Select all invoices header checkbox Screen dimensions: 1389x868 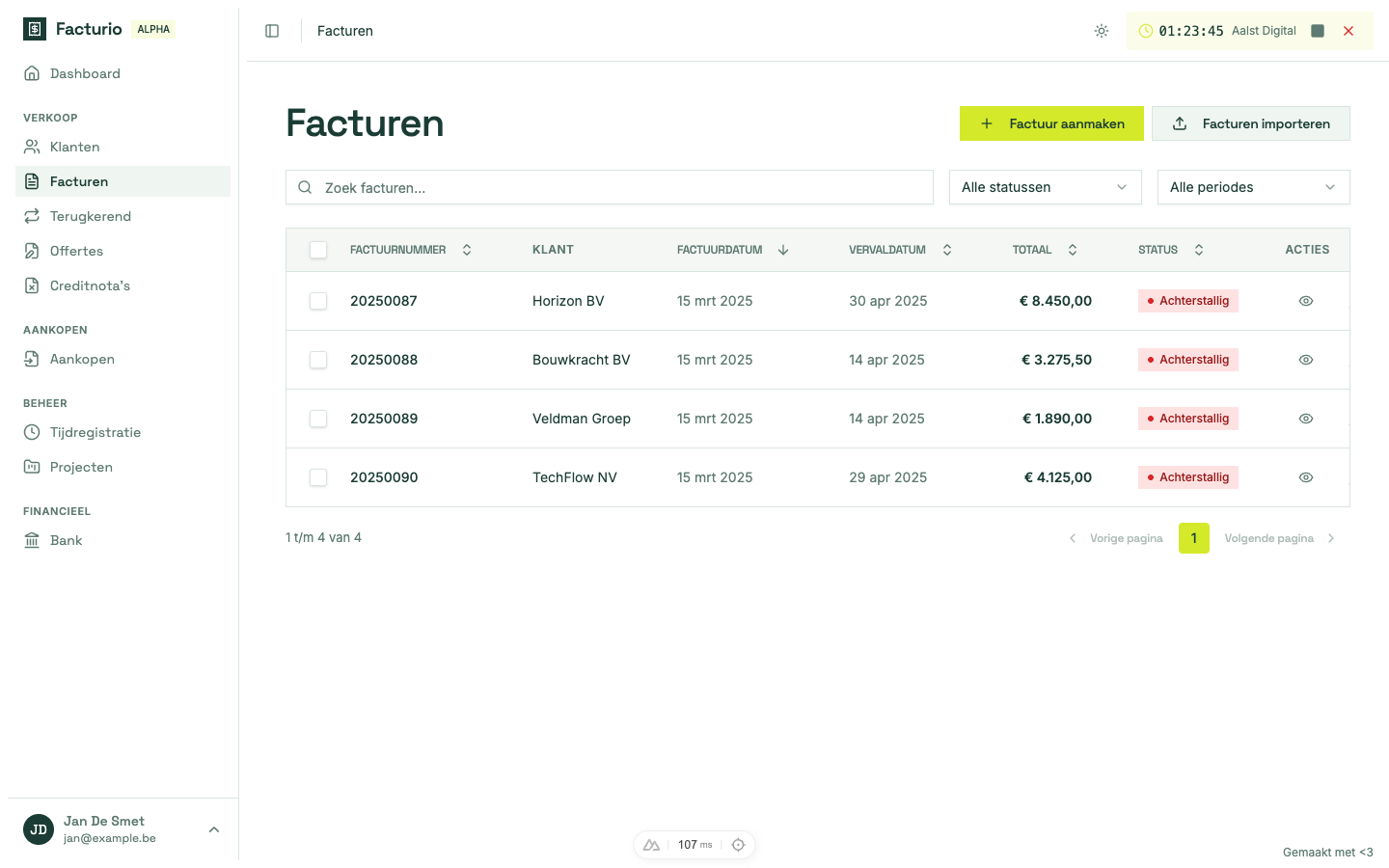(x=318, y=250)
